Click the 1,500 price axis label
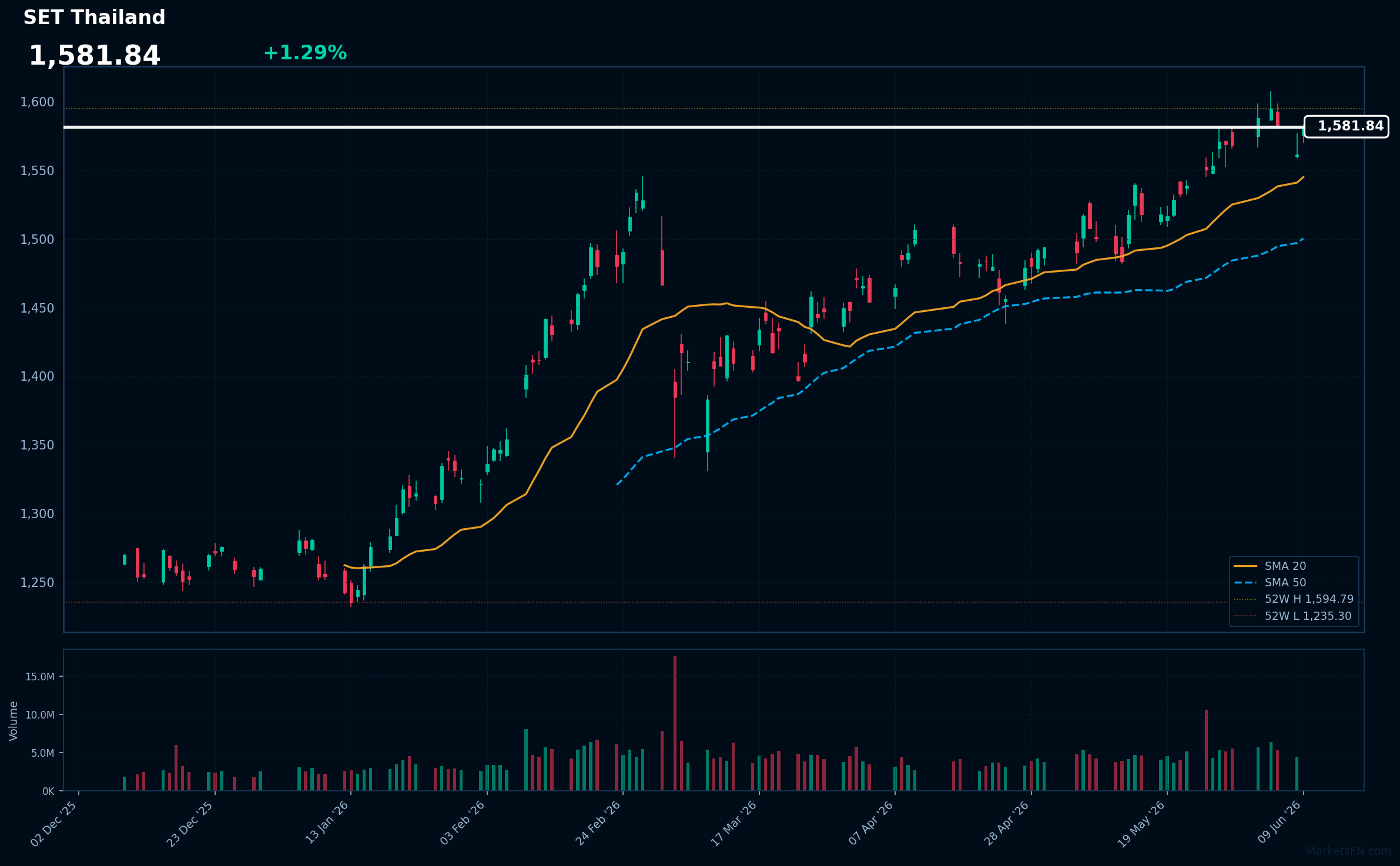The height and width of the screenshot is (866, 1400). [x=37, y=239]
